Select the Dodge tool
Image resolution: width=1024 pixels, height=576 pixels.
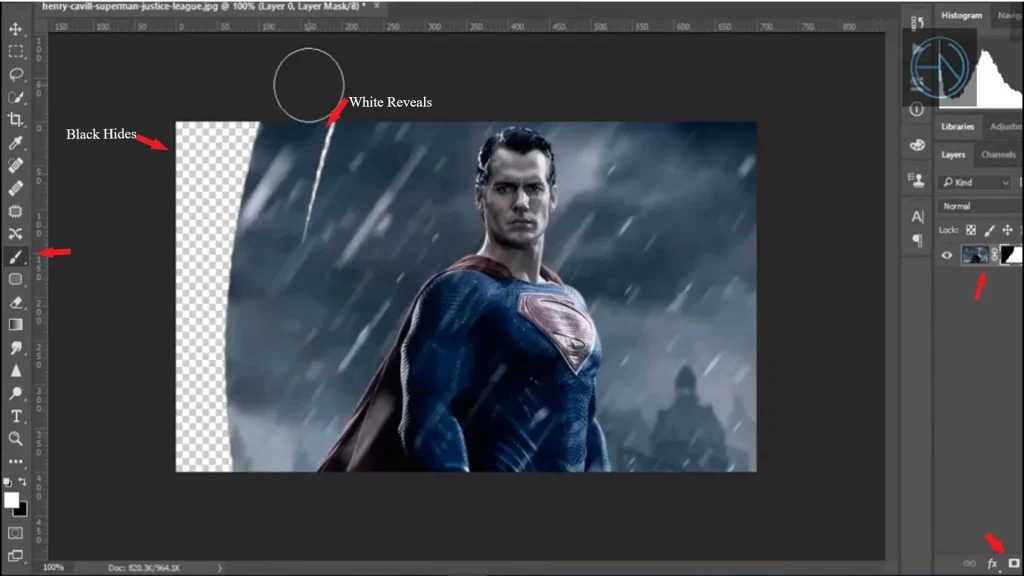pos(16,393)
